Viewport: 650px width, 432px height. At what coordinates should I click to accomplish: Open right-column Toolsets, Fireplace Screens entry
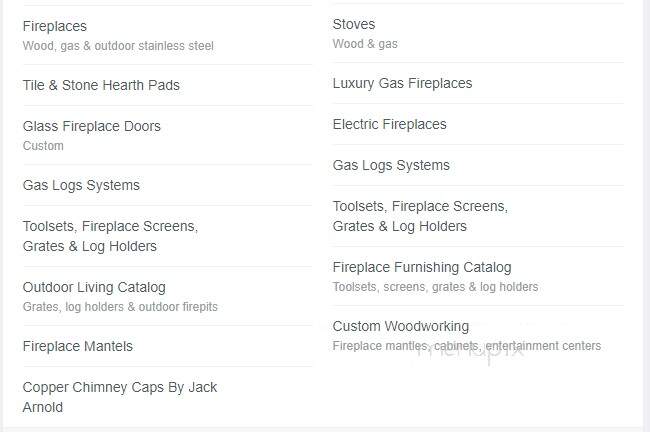pos(420,216)
